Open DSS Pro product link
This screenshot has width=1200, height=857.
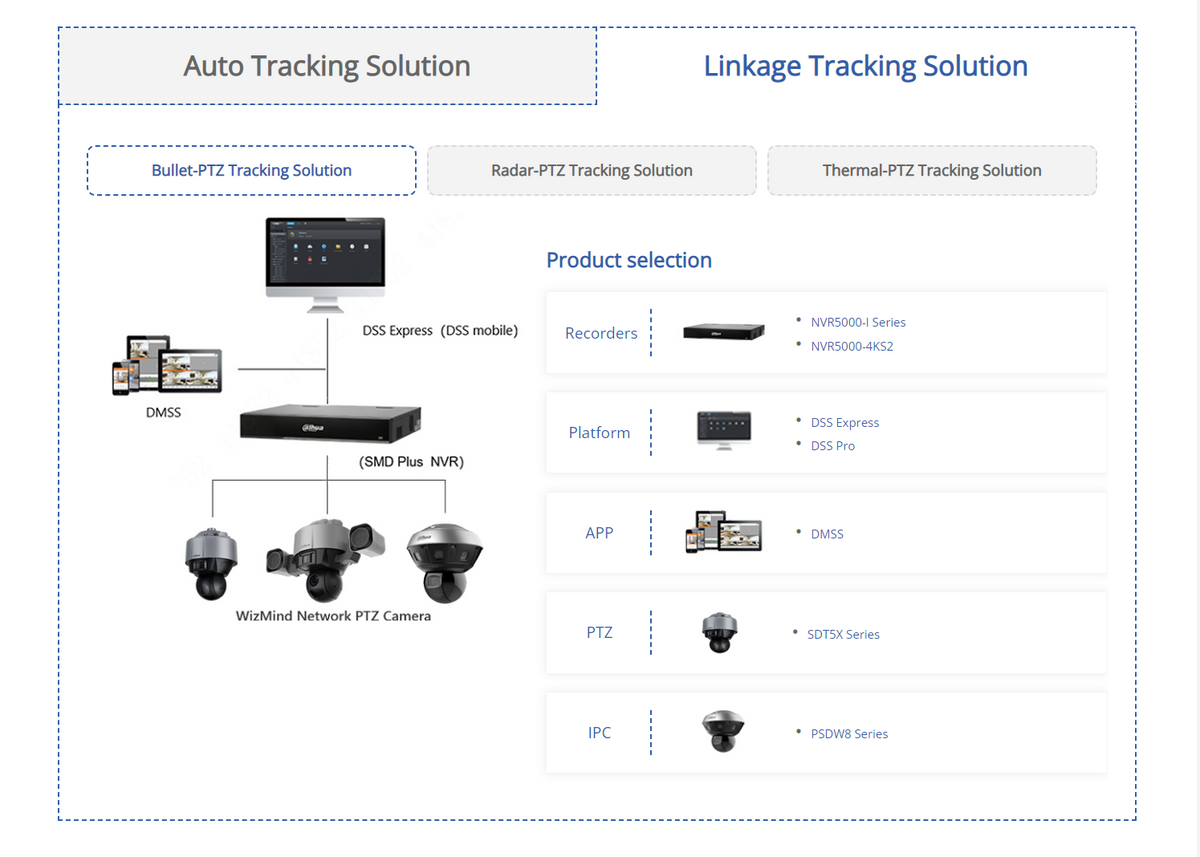(x=833, y=446)
